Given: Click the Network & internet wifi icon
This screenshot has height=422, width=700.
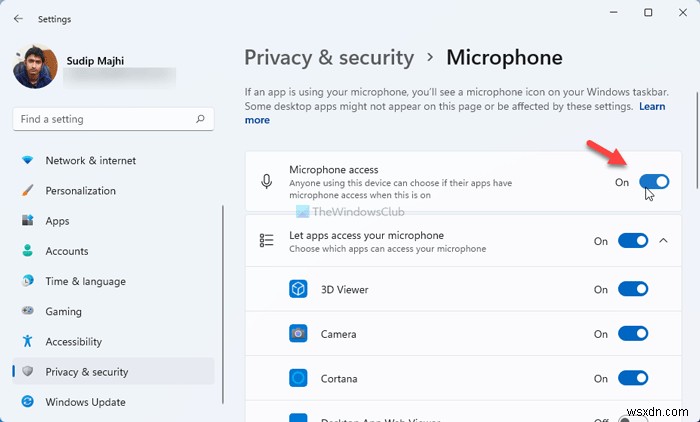Looking at the screenshot, I should tap(27, 160).
